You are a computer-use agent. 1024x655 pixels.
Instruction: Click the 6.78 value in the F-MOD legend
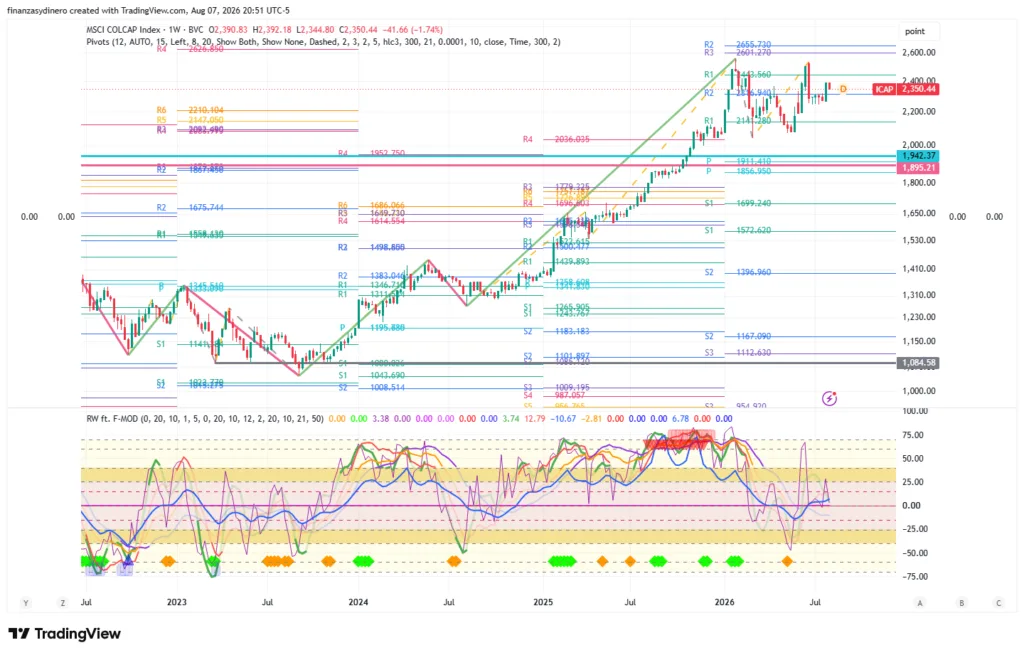click(680, 419)
